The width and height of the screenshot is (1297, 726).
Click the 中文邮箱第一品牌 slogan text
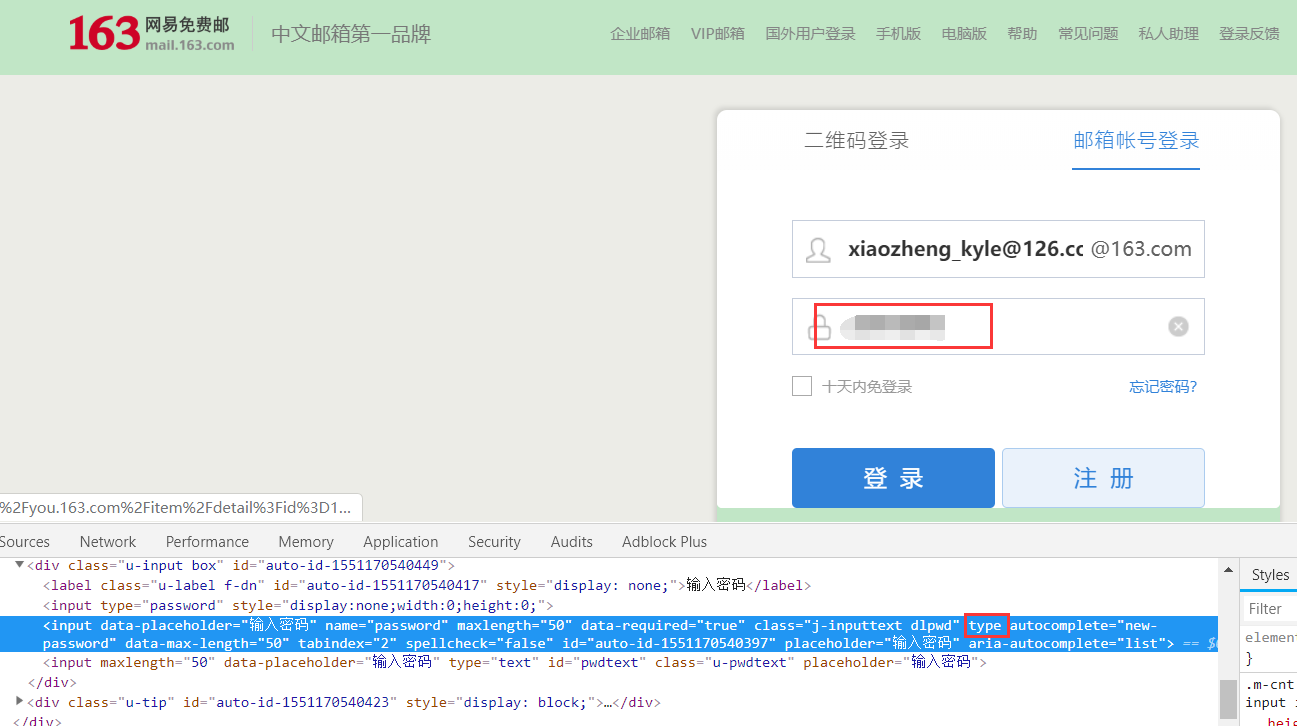coord(351,34)
